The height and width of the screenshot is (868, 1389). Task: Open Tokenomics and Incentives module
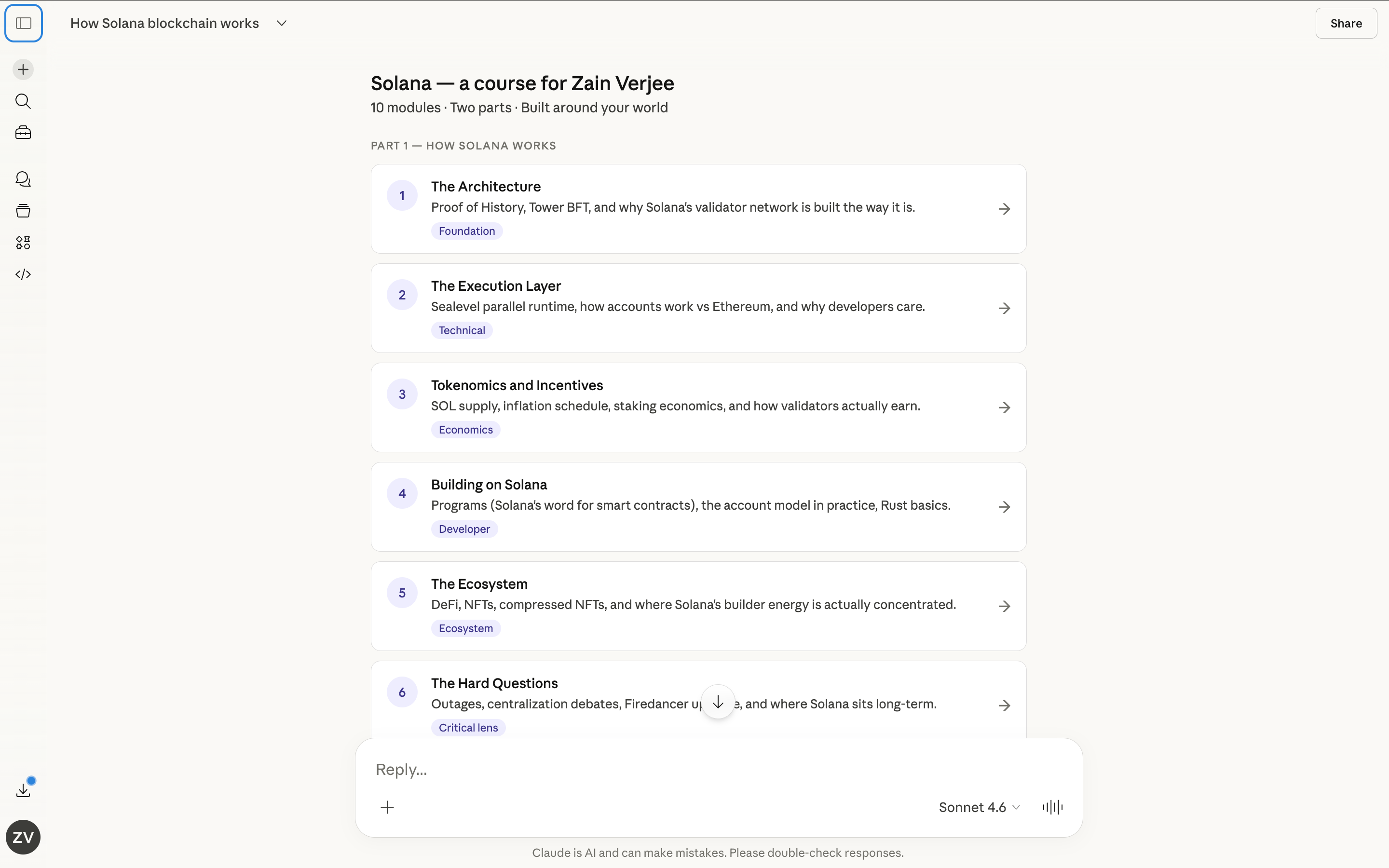(698, 407)
